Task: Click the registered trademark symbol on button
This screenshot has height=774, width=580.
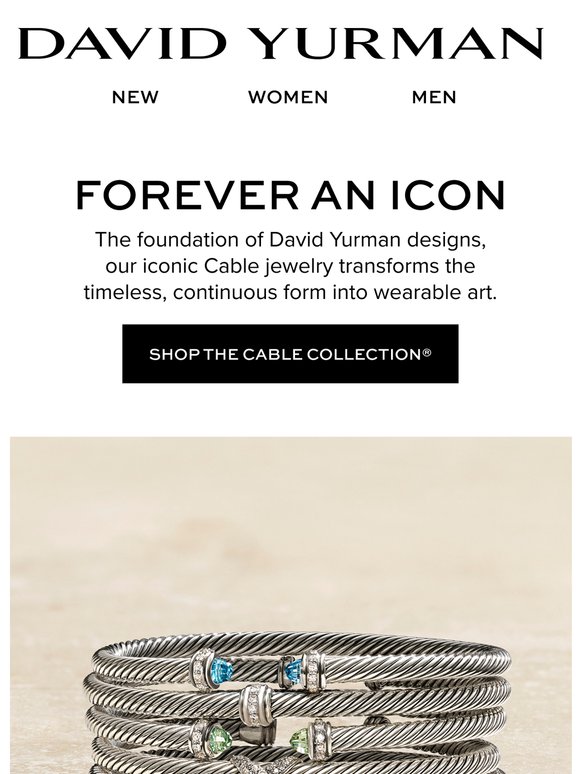Action: tap(427, 352)
